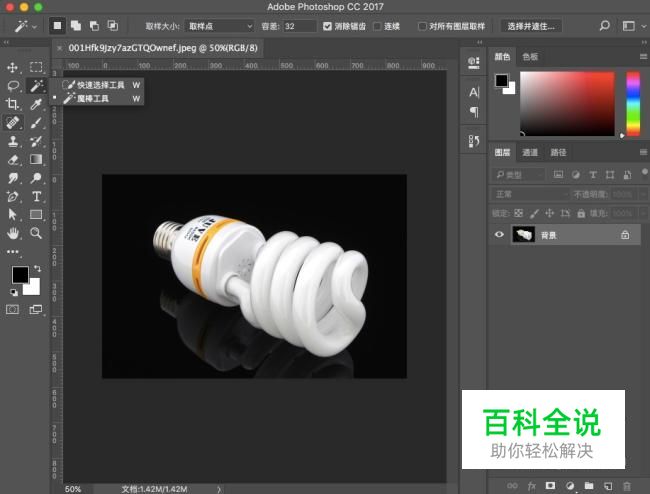This screenshot has height=494, width=650.
Task: Select the Move tool
Action: point(13,67)
